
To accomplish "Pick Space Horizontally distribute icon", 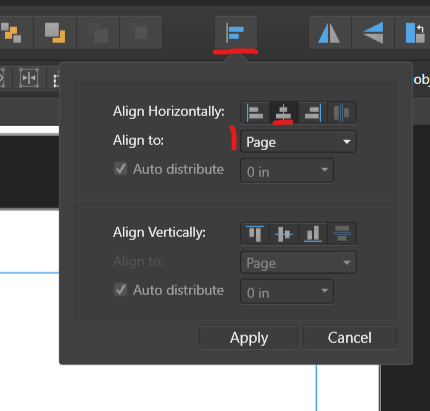I will [342, 113].
